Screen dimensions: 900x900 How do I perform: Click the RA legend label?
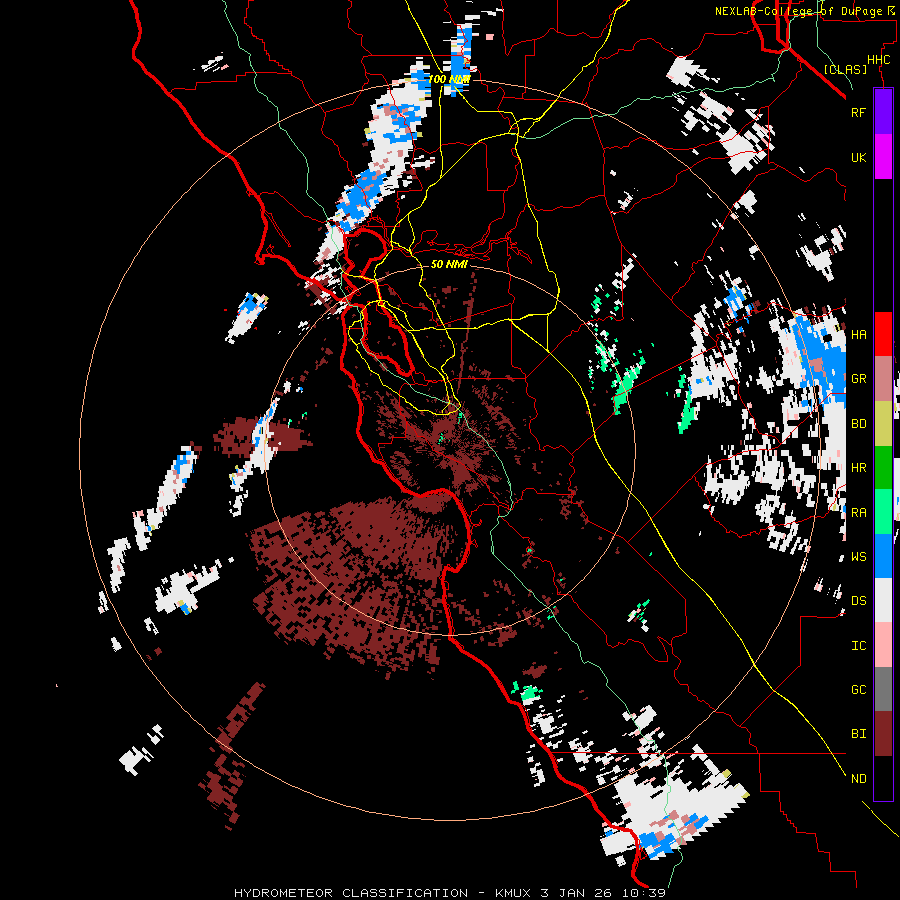pyautogui.click(x=858, y=512)
